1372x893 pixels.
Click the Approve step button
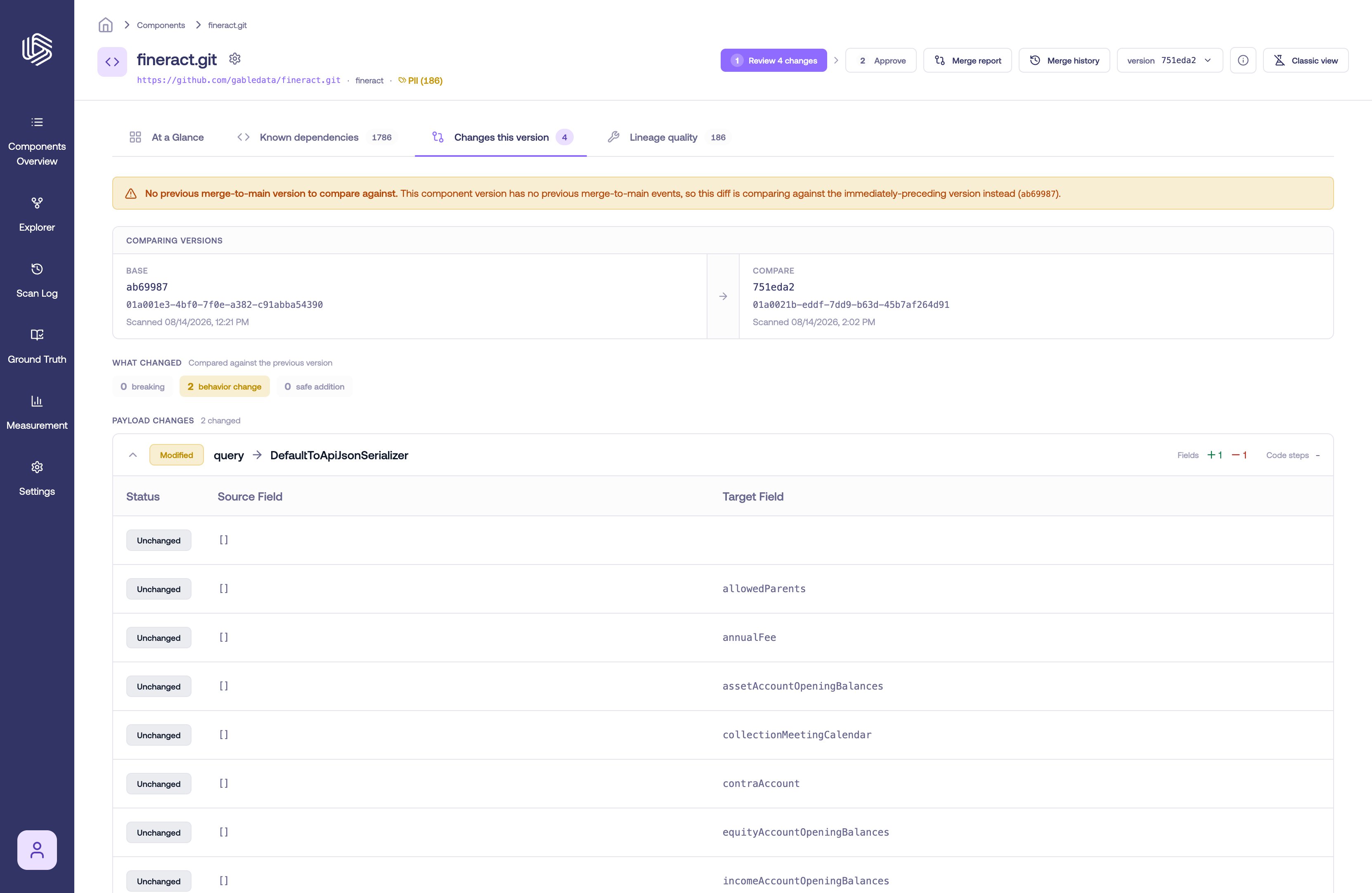point(881,61)
